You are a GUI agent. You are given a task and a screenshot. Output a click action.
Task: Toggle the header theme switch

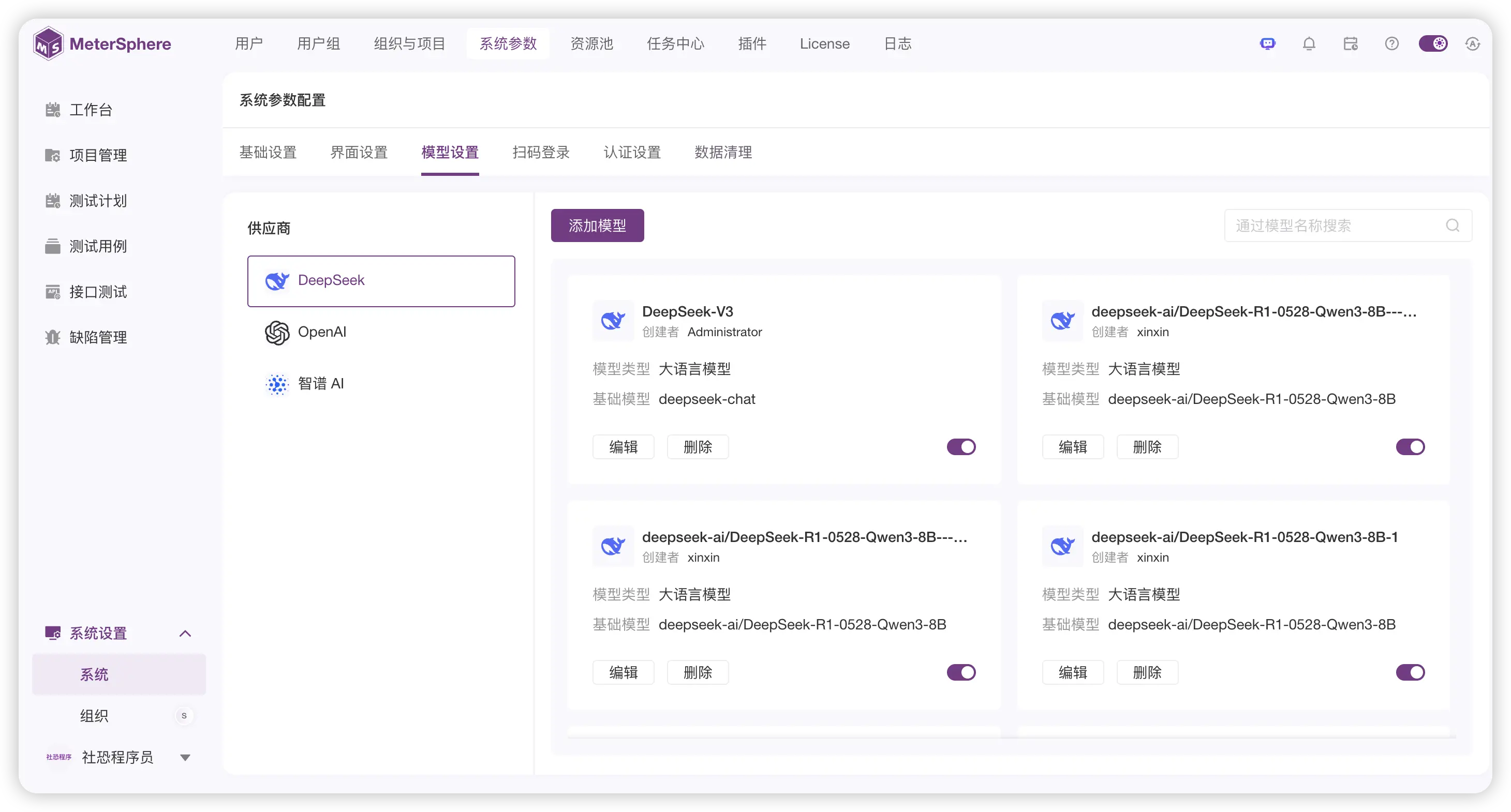tap(1432, 43)
